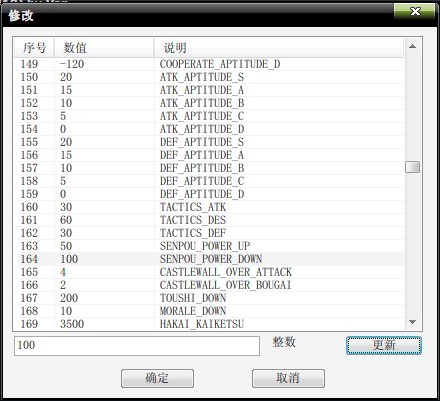Confirm with the 确定 button

(x=157, y=378)
